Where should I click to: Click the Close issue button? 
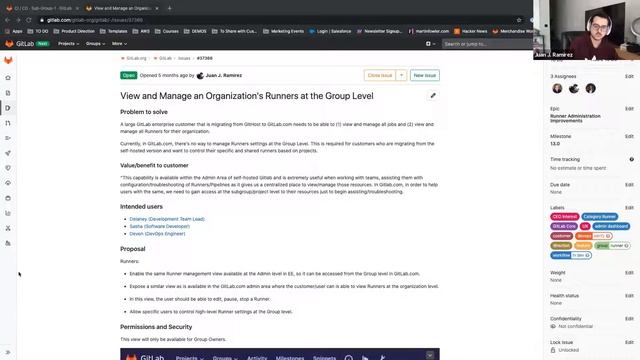(x=380, y=75)
